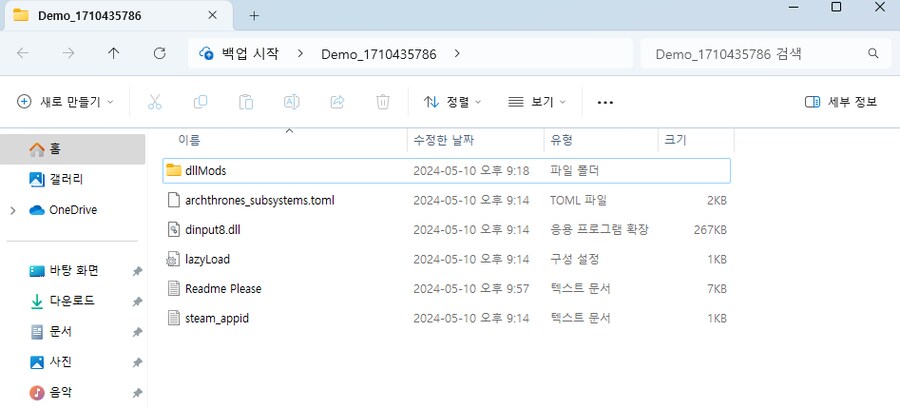Image resolution: width=900 pixels, height=409 pixels.
Task: Unpin 바탕 화면 using its pin icon
Action: [137, 271]
